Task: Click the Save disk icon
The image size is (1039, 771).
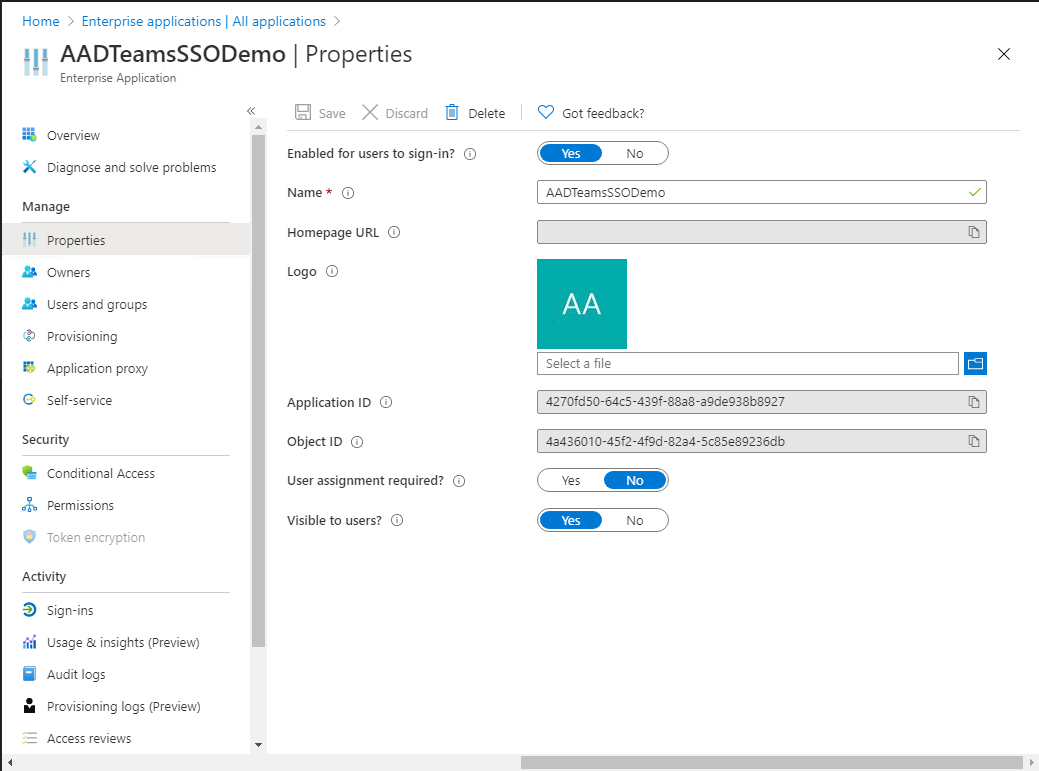Action: click(303, 112)
